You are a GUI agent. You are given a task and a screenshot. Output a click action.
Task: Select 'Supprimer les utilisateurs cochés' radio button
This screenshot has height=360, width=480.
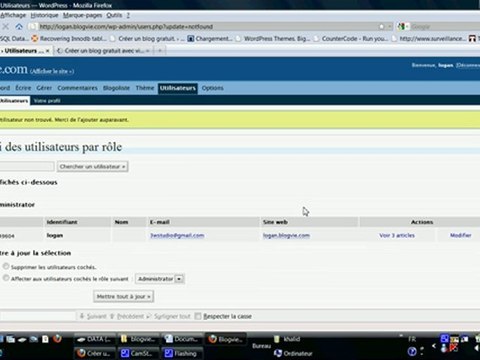pyautogui.click(x=6, y=266)
